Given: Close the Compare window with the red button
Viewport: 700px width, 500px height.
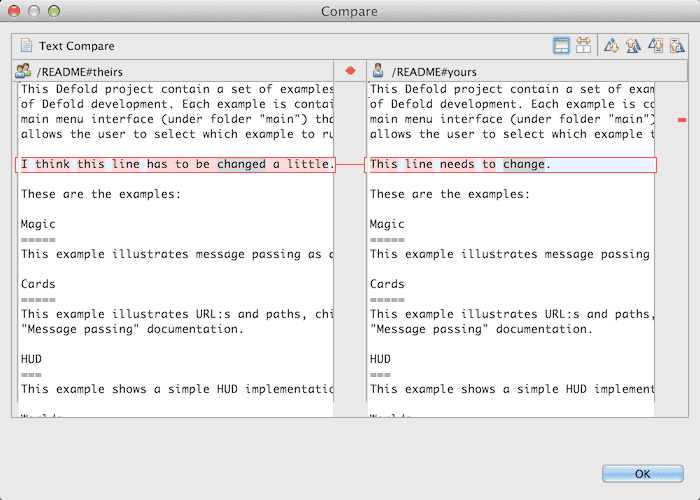Looking at the screenshot, I should (14, 11).
